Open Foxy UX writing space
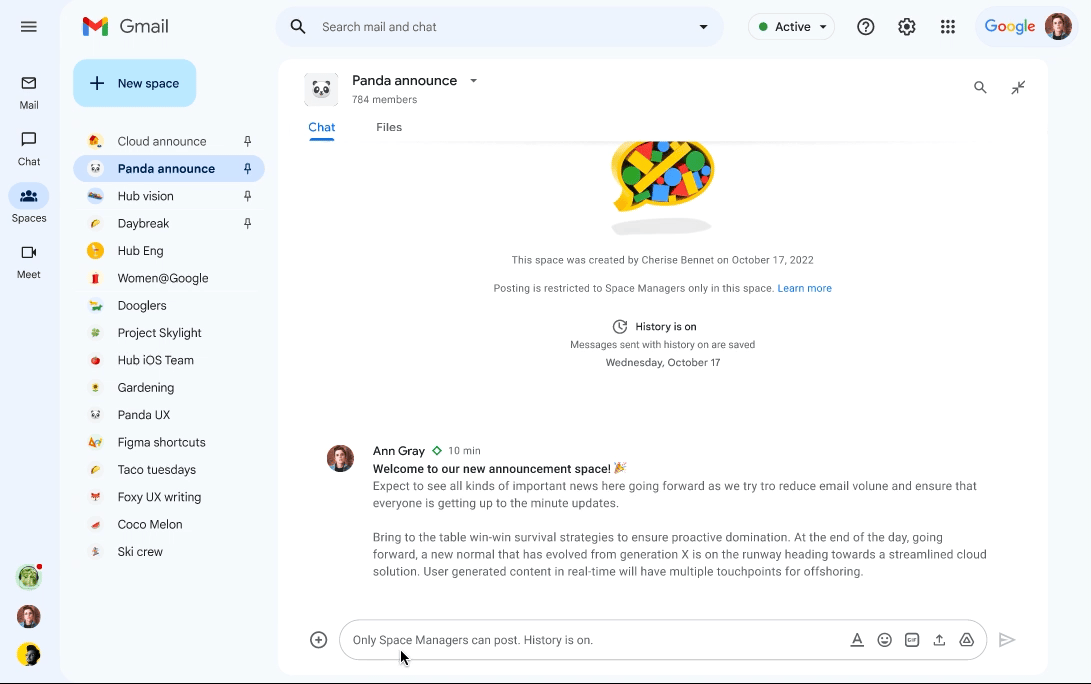Viewport: 1091px width, 684px height. [169, 497]
